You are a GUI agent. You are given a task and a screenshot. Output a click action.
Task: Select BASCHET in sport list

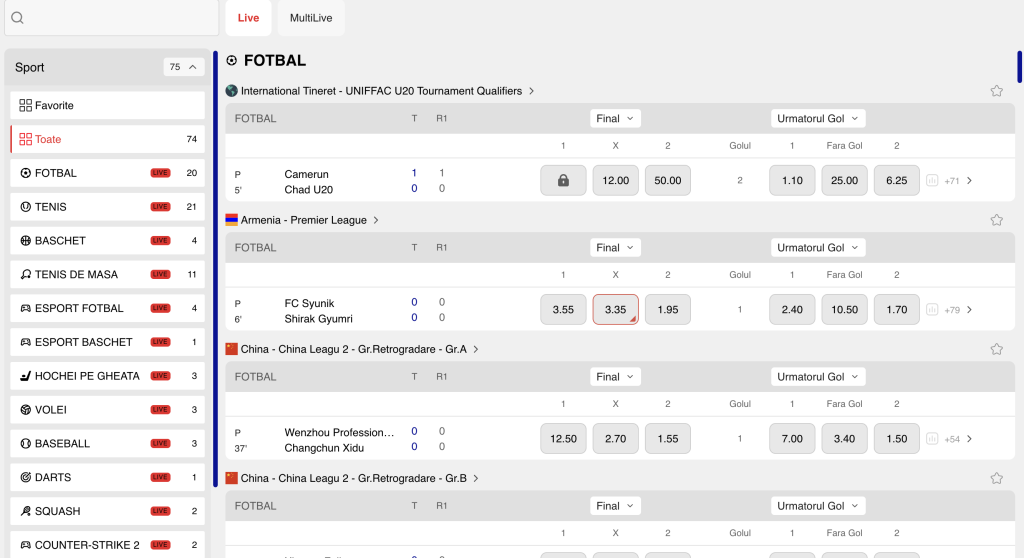pos(108,240)
